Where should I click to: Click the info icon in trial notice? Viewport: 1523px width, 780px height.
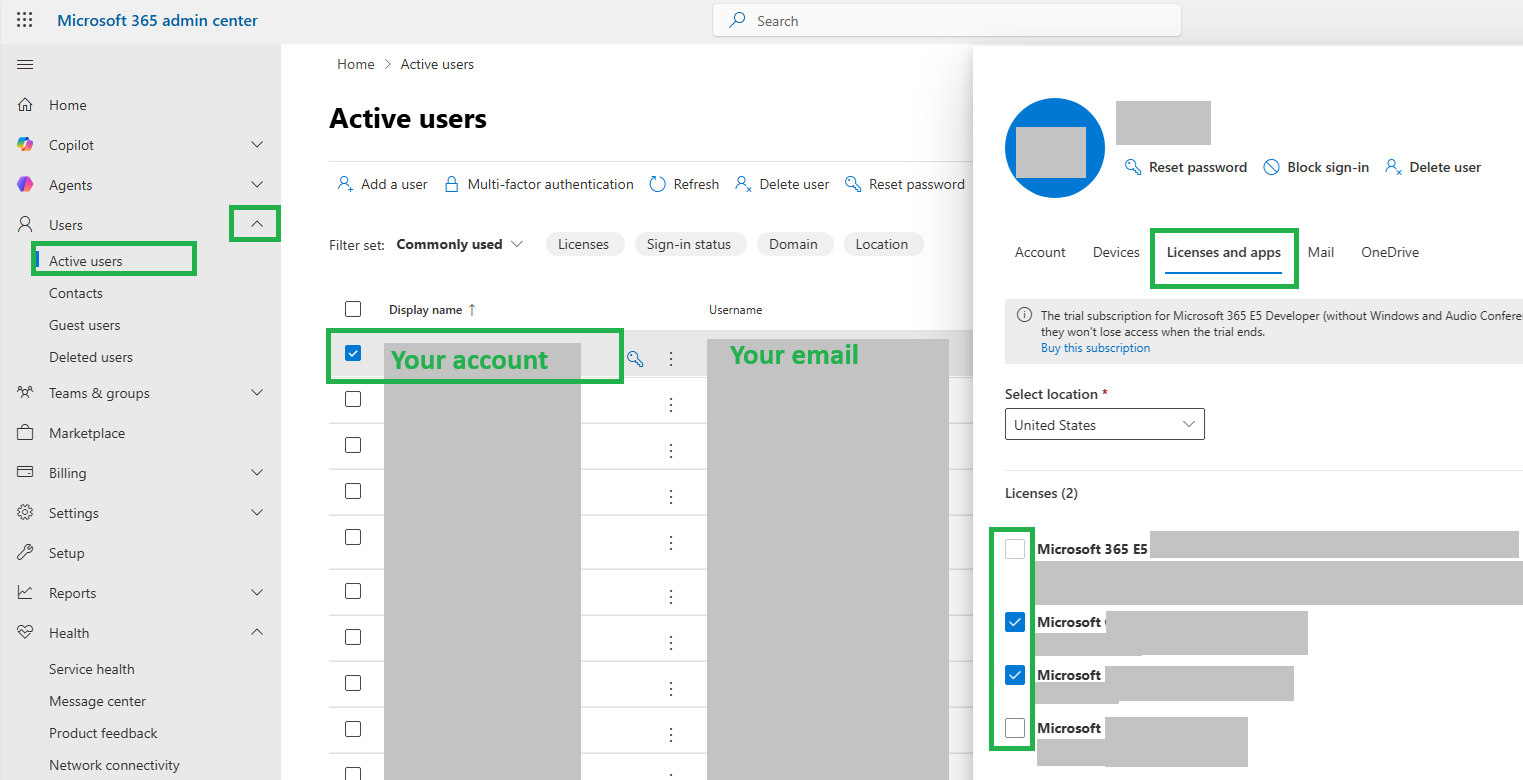(1024, 315)
